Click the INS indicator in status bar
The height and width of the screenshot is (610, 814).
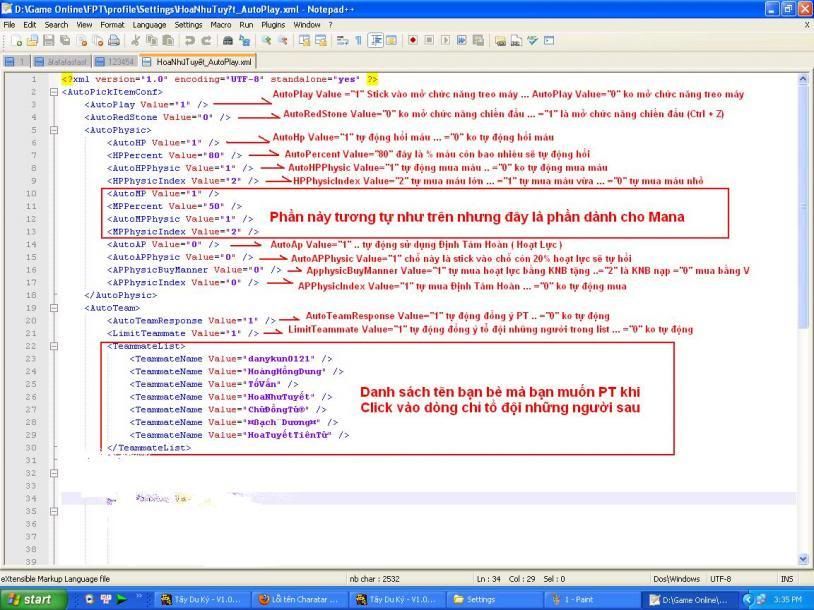click(x=786, y=578)
